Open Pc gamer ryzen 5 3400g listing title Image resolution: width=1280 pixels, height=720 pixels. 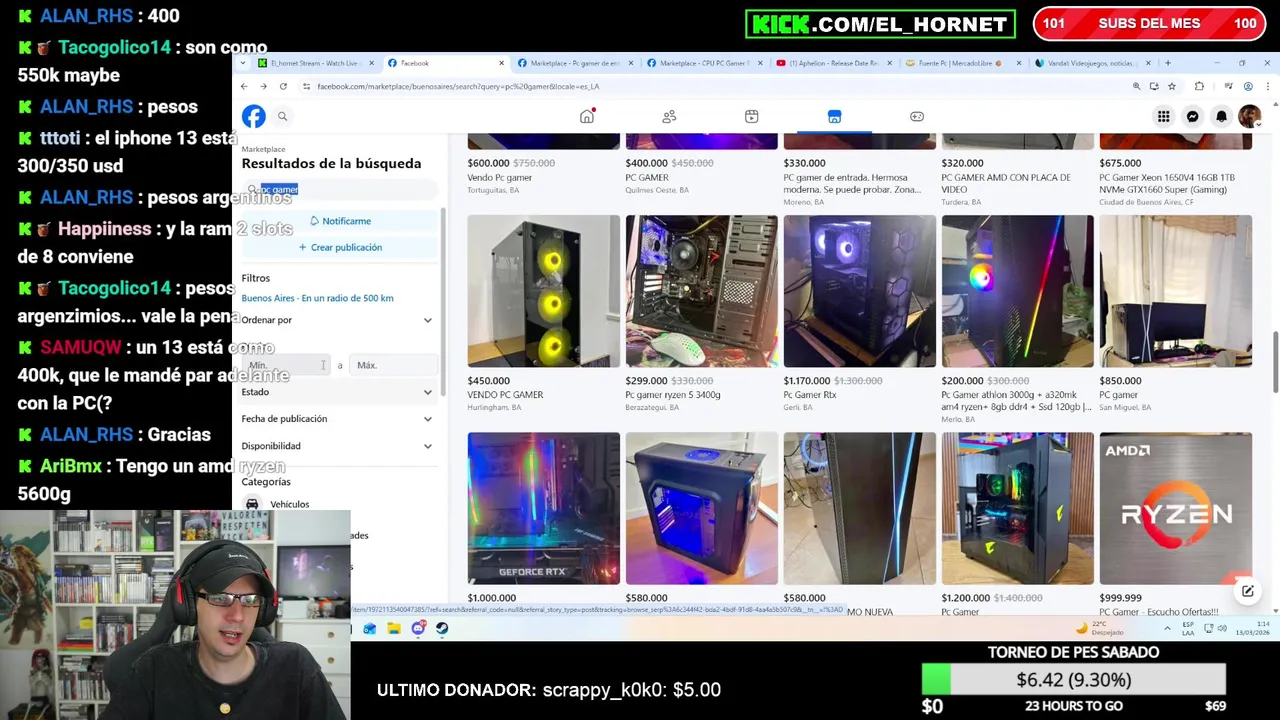pyautogui.click(x=673, y=395)
